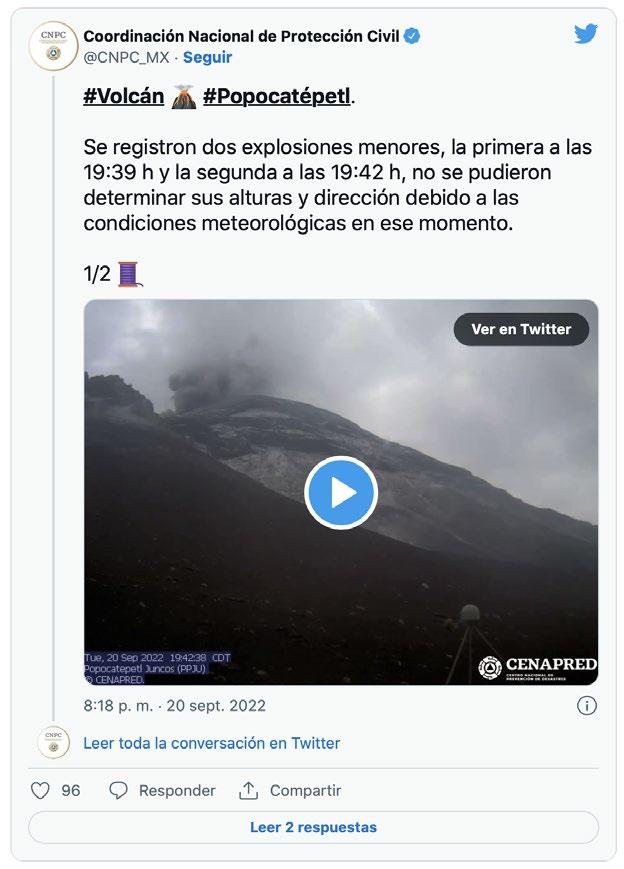Screen dimensions: 624x869
Task: Click the reply speech bubble icon
Action: point(118,790)
